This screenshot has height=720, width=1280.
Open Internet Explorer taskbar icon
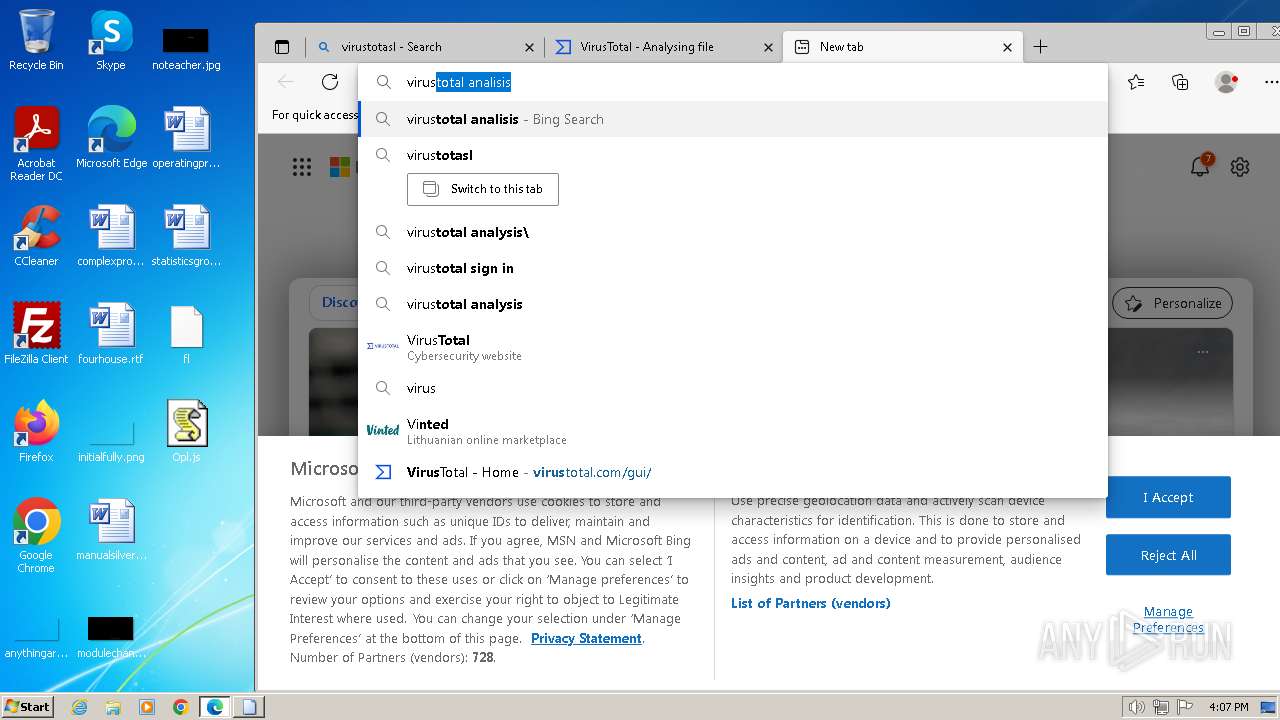80,707
